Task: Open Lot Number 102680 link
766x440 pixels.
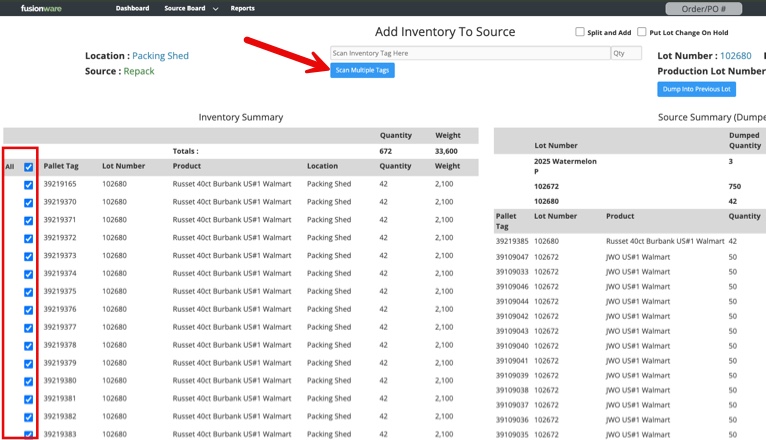Action: [x=735, y=56]
